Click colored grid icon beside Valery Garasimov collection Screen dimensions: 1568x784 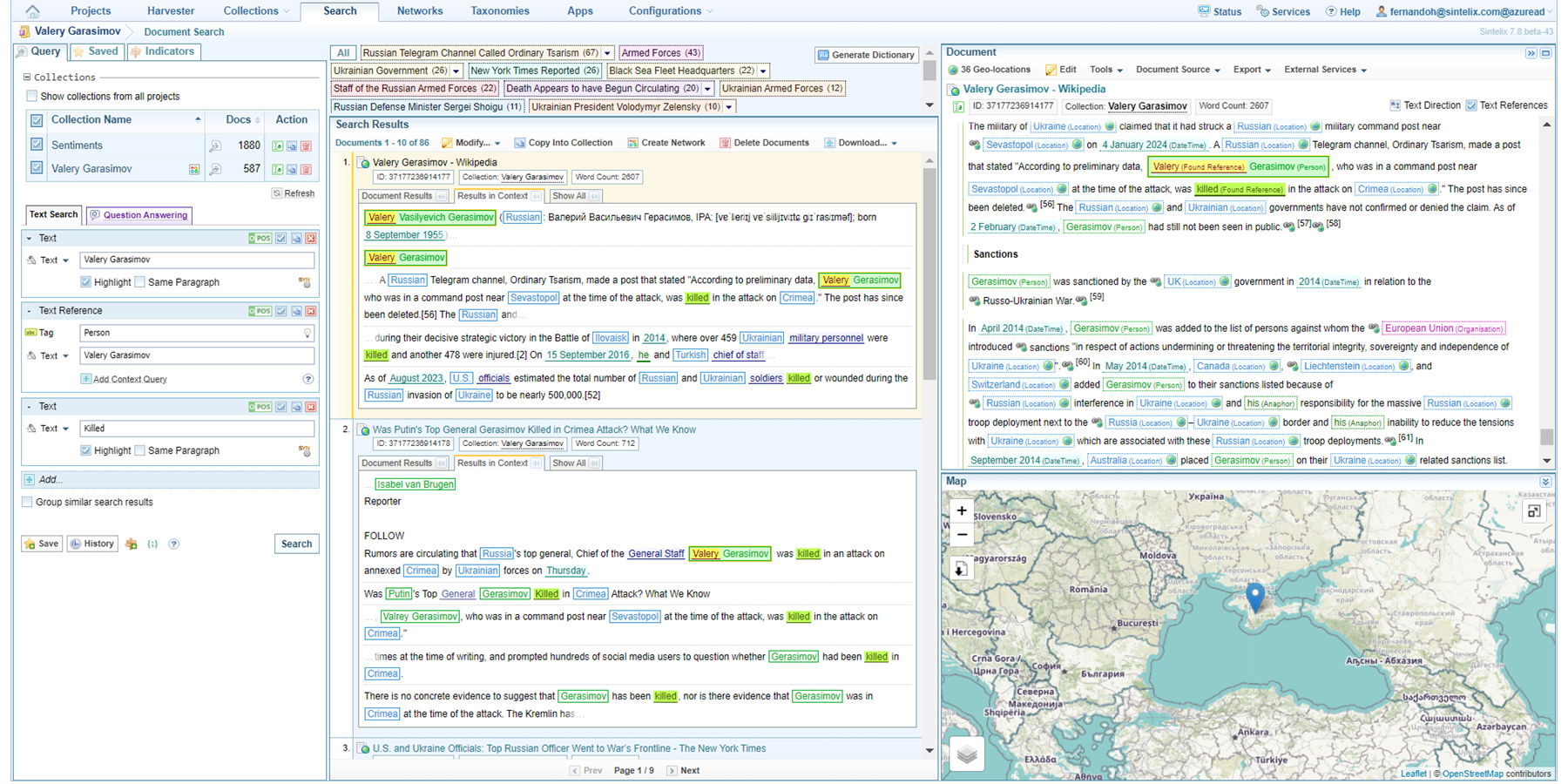click(x=194, y=169)
